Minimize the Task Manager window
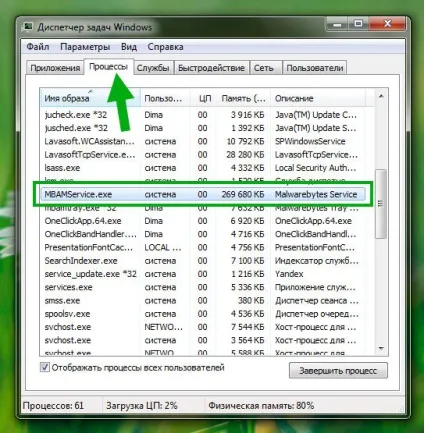424x433 pixels. pos(337,24)
